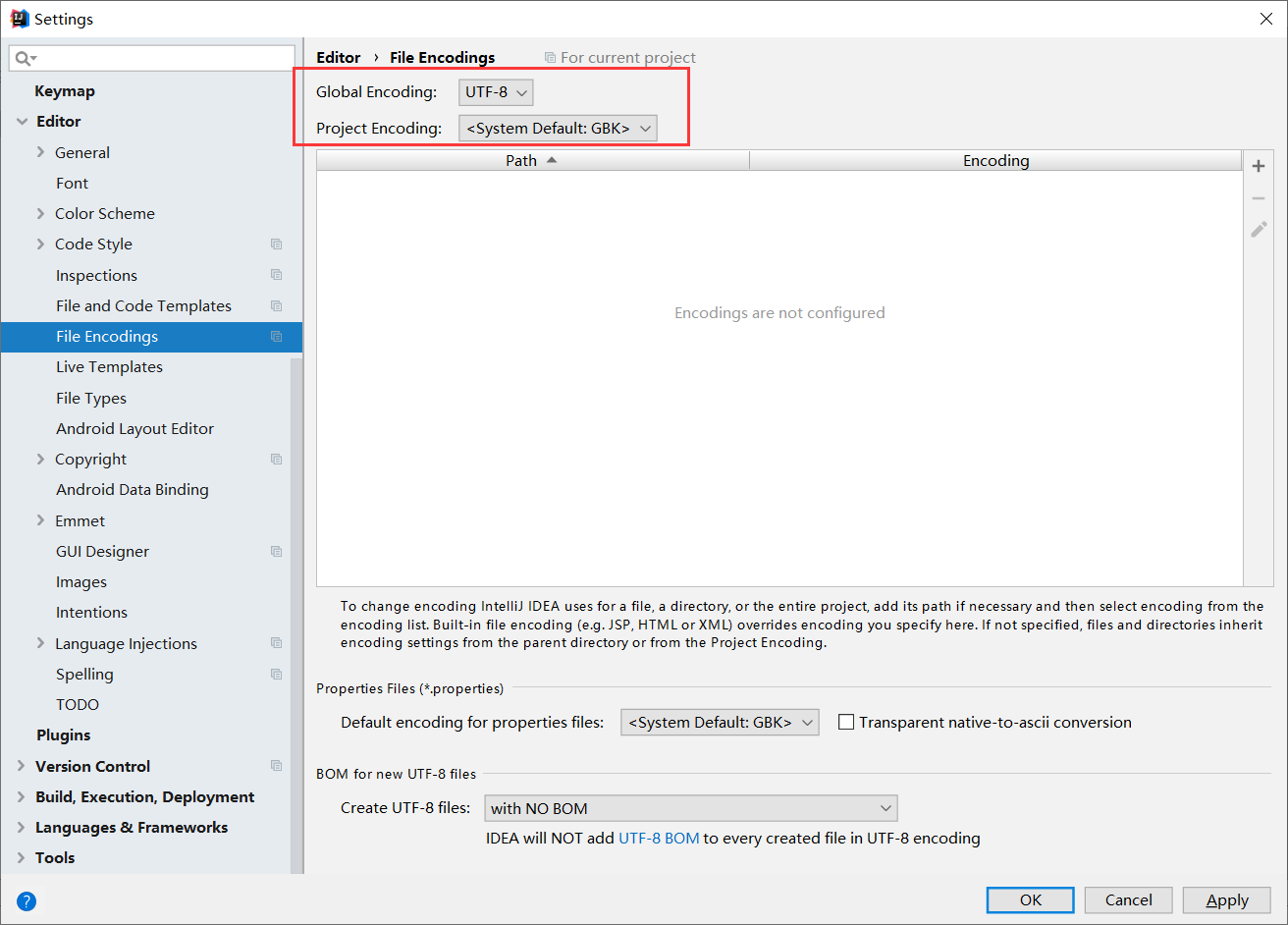1288x925 pixels.
Task: Open the Global Encoding UTF-8 dropdown
Action: click(x=496, y=92)
